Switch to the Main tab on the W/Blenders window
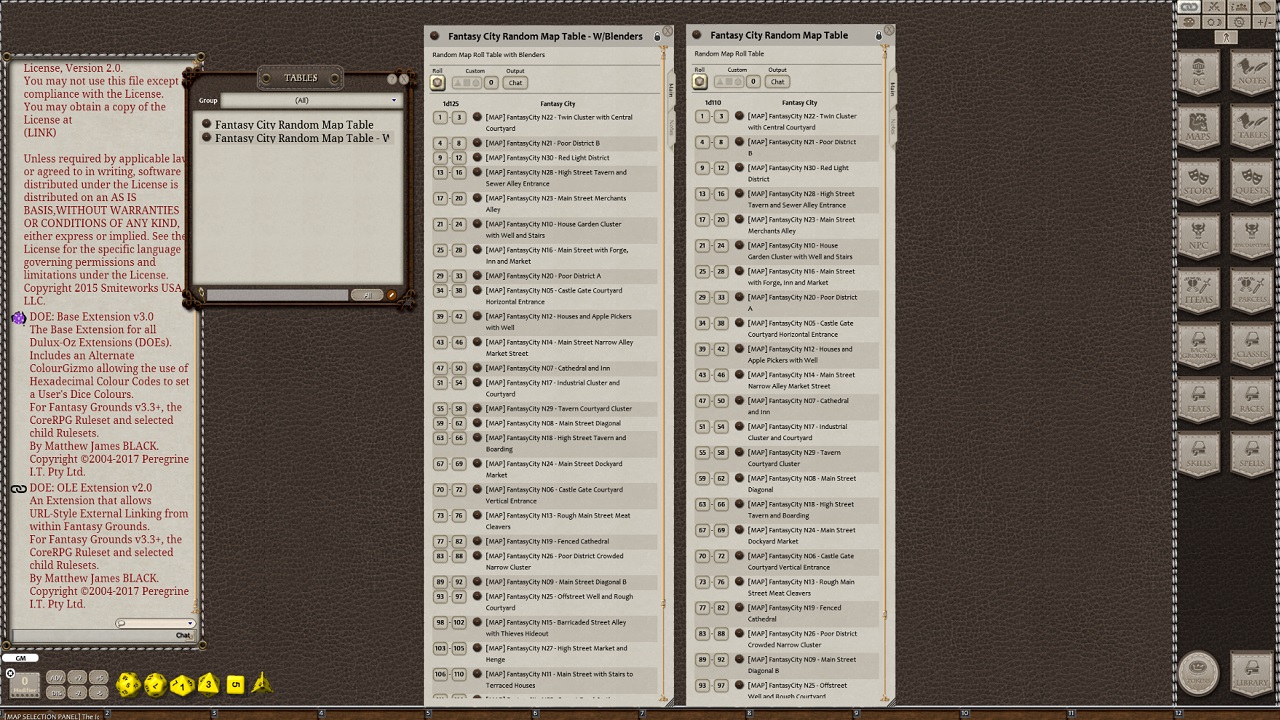 click(671, 88)
